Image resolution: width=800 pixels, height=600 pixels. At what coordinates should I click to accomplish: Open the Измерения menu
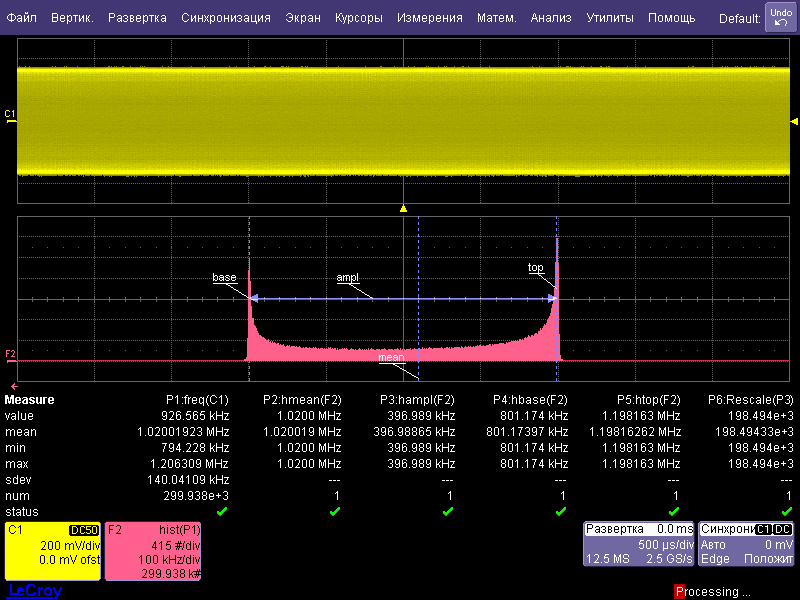click(429, 18)
